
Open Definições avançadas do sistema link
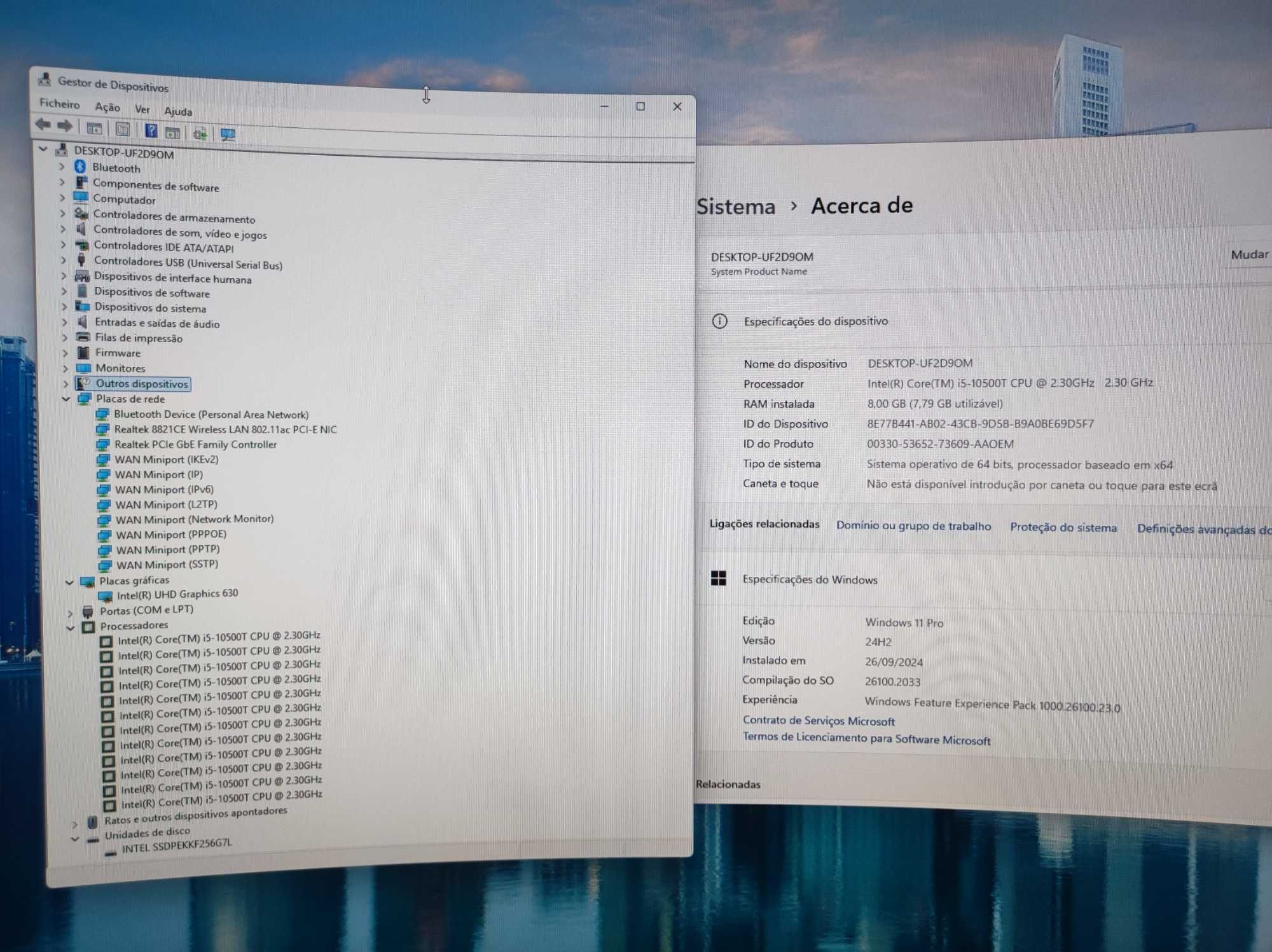(x=1204, y=529)
